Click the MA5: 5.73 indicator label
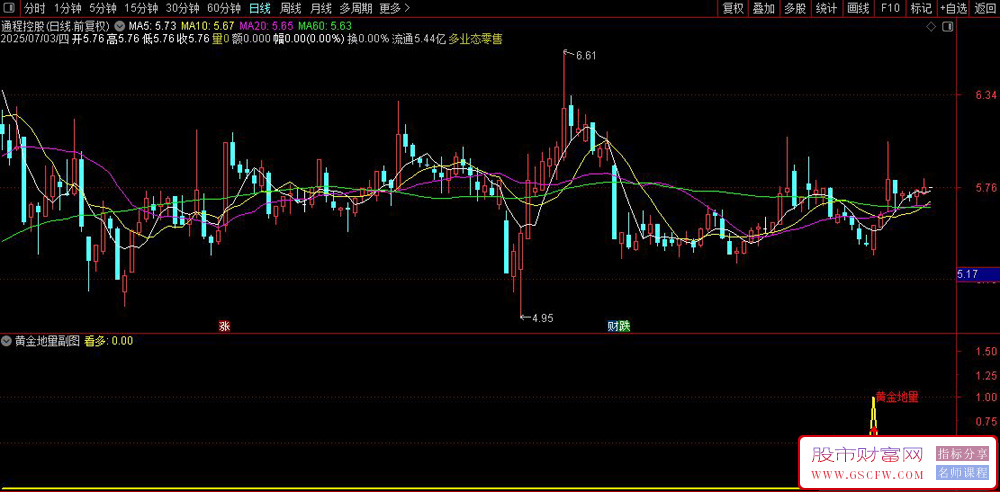Screen dimensions: 1000x492 pos(152,26)
